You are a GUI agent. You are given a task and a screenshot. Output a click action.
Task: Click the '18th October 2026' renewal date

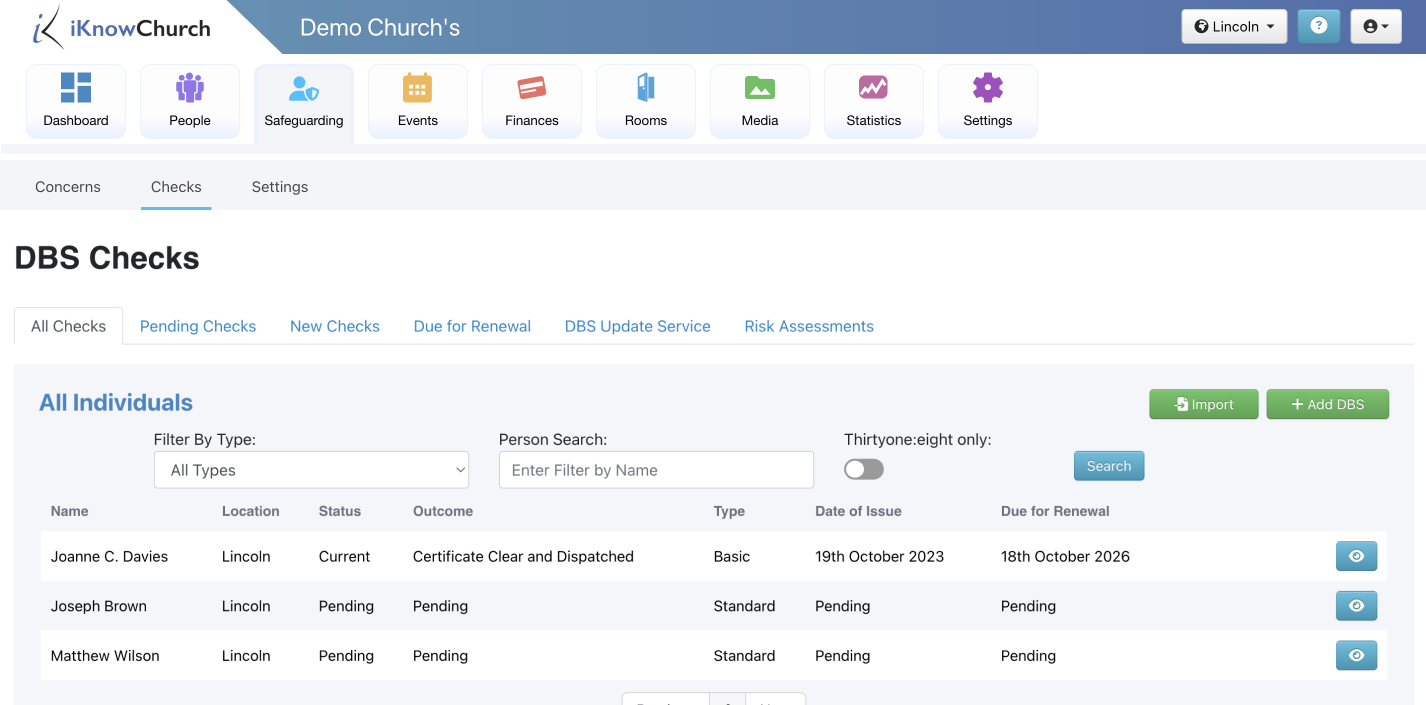pyautogui.click(x=1065, y=556)
